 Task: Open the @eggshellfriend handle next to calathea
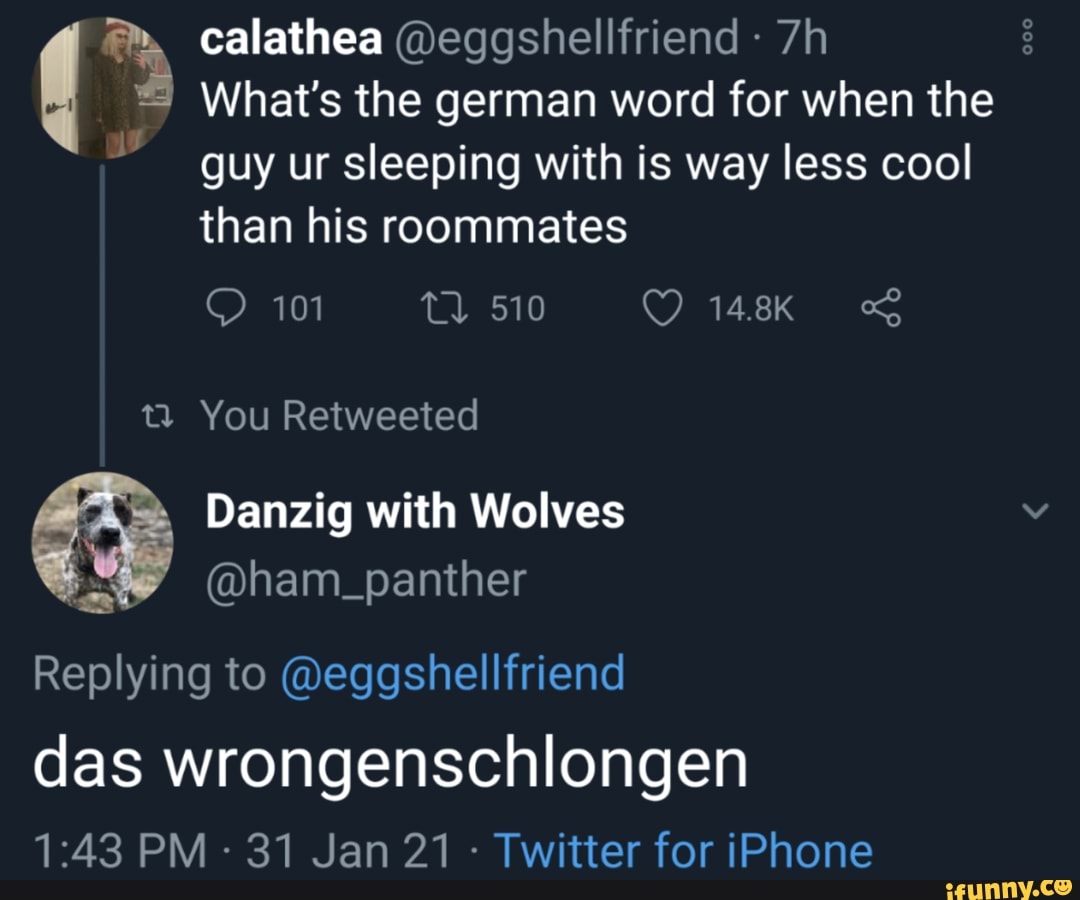coord(565,39)
